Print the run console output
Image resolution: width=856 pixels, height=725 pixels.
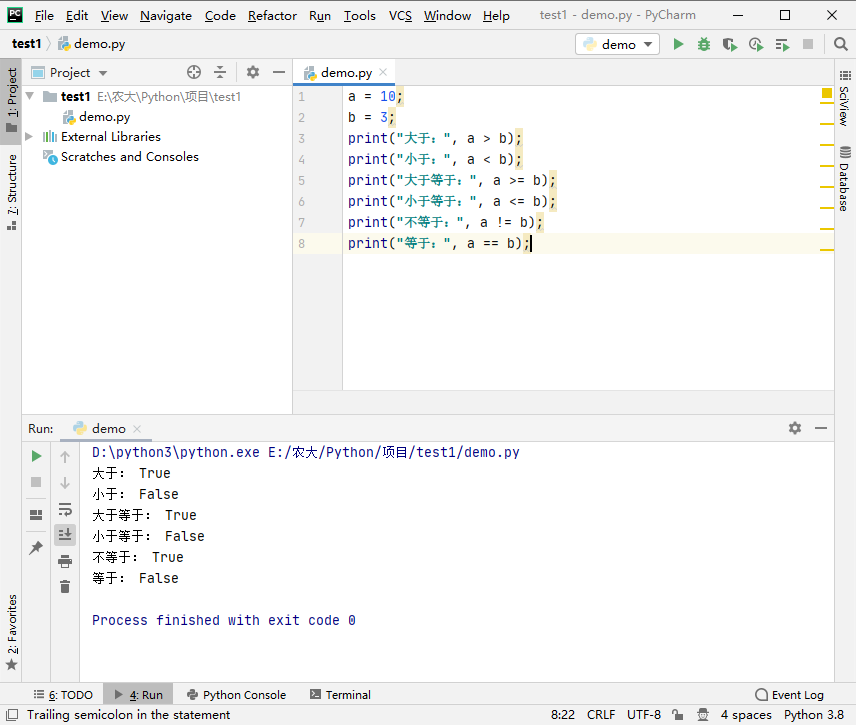(65, 561)
